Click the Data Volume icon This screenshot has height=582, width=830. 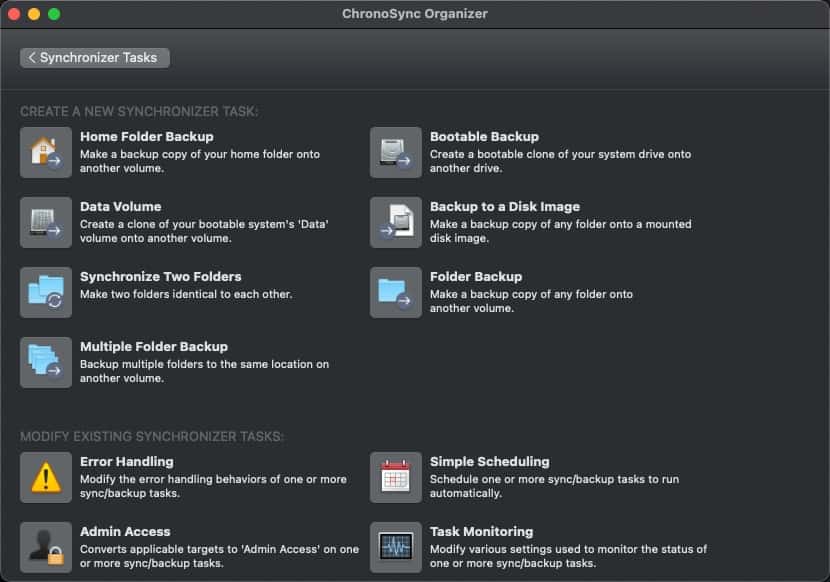coord(46,222)
